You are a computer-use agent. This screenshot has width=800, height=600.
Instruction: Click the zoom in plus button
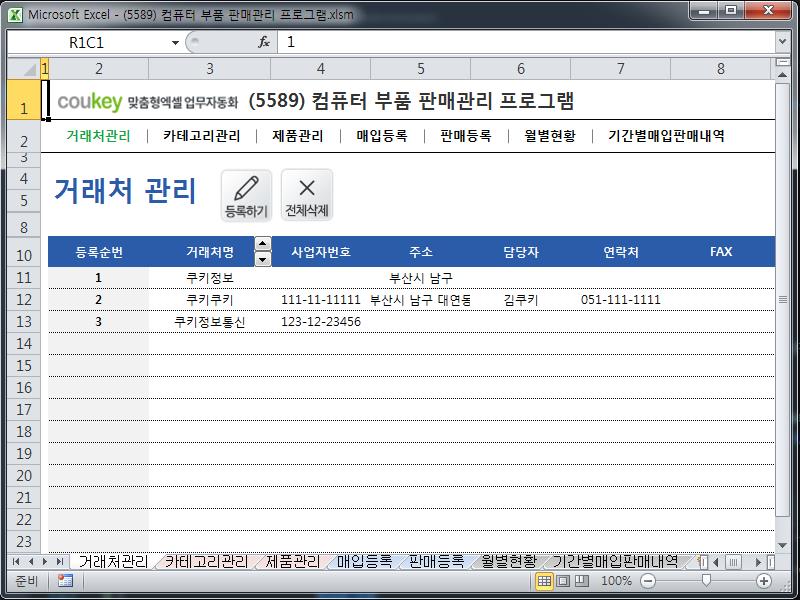pyautogui.click(x=764, y=581)
